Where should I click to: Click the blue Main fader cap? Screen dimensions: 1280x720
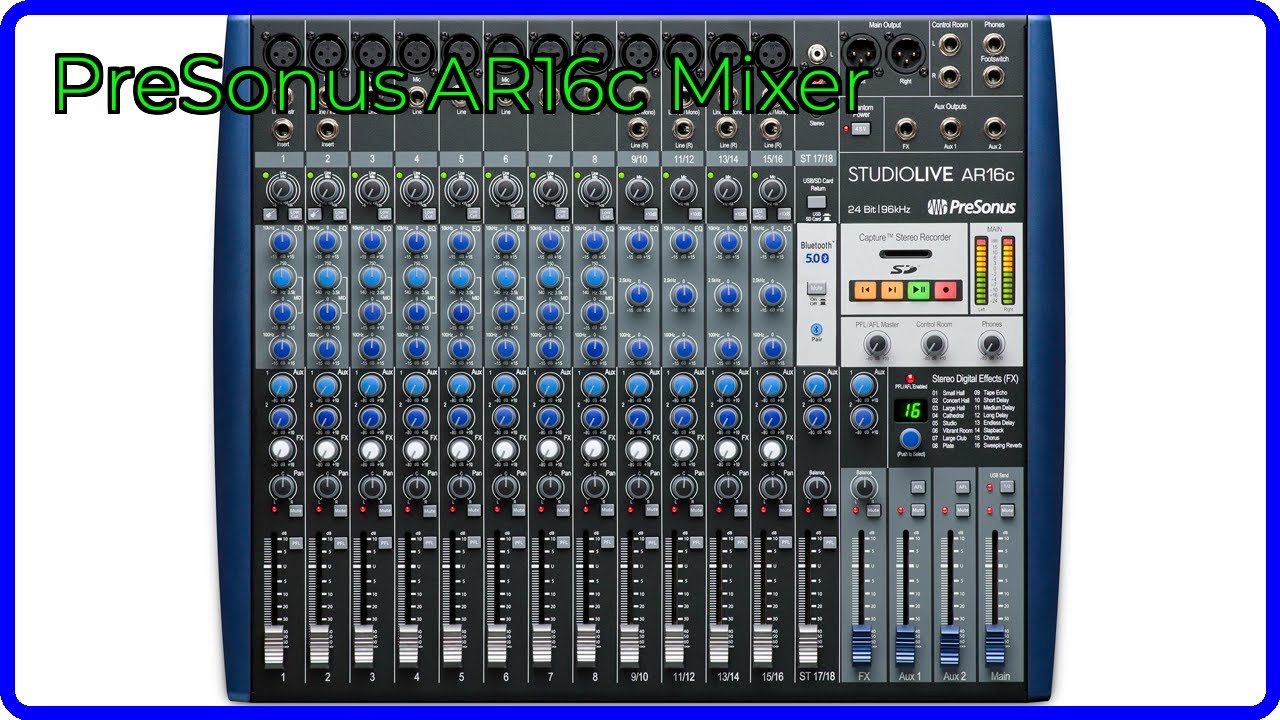(994, 643)
